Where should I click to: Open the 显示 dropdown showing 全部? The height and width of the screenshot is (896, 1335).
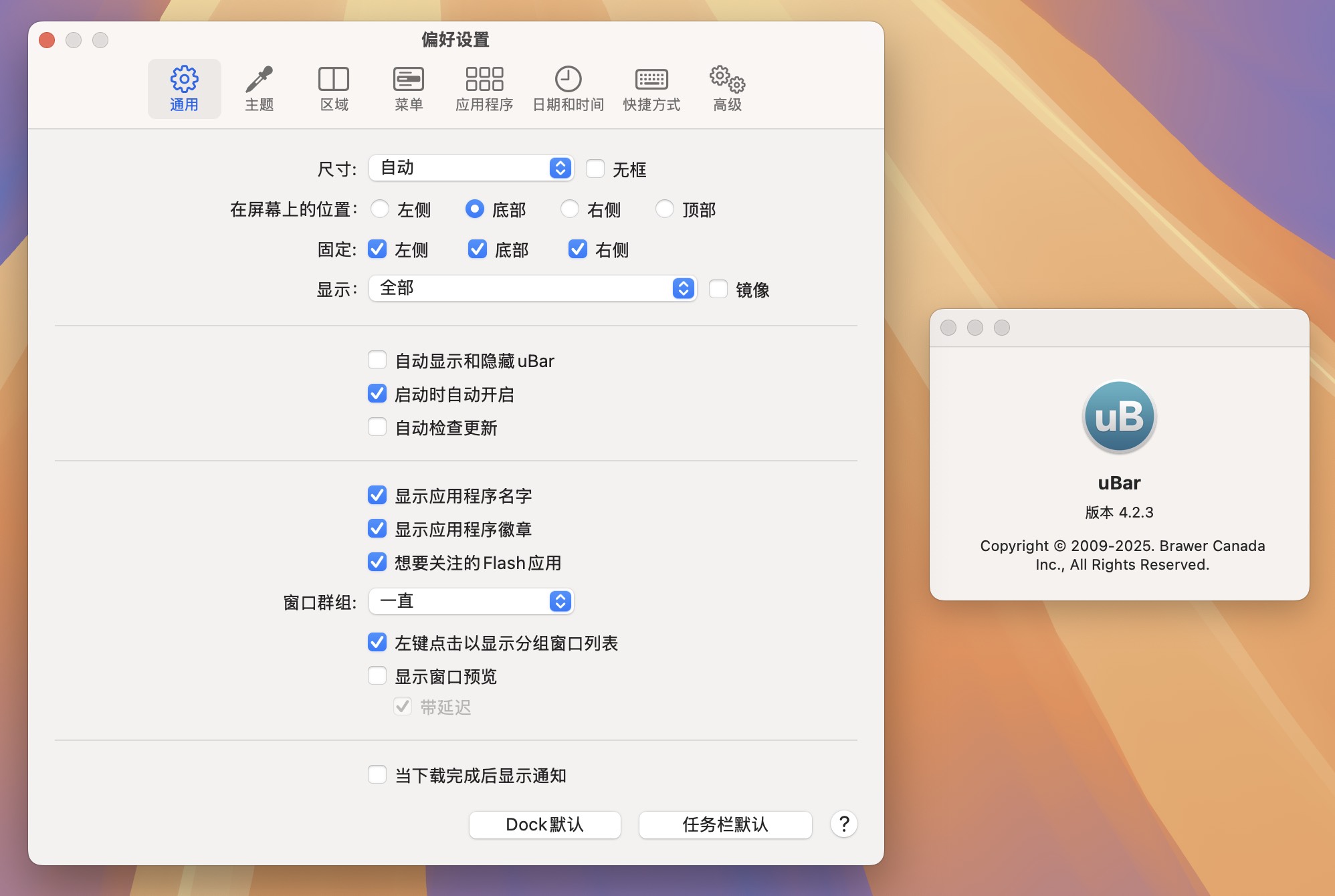pyautogui.click(x=532, y=289)
